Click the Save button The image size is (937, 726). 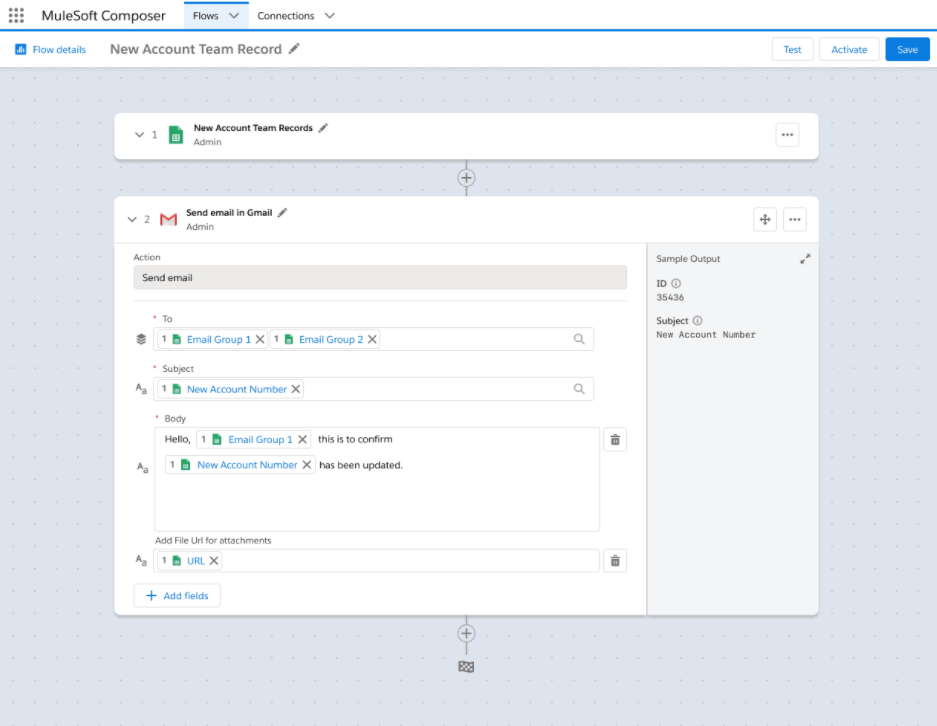[907, 48]
